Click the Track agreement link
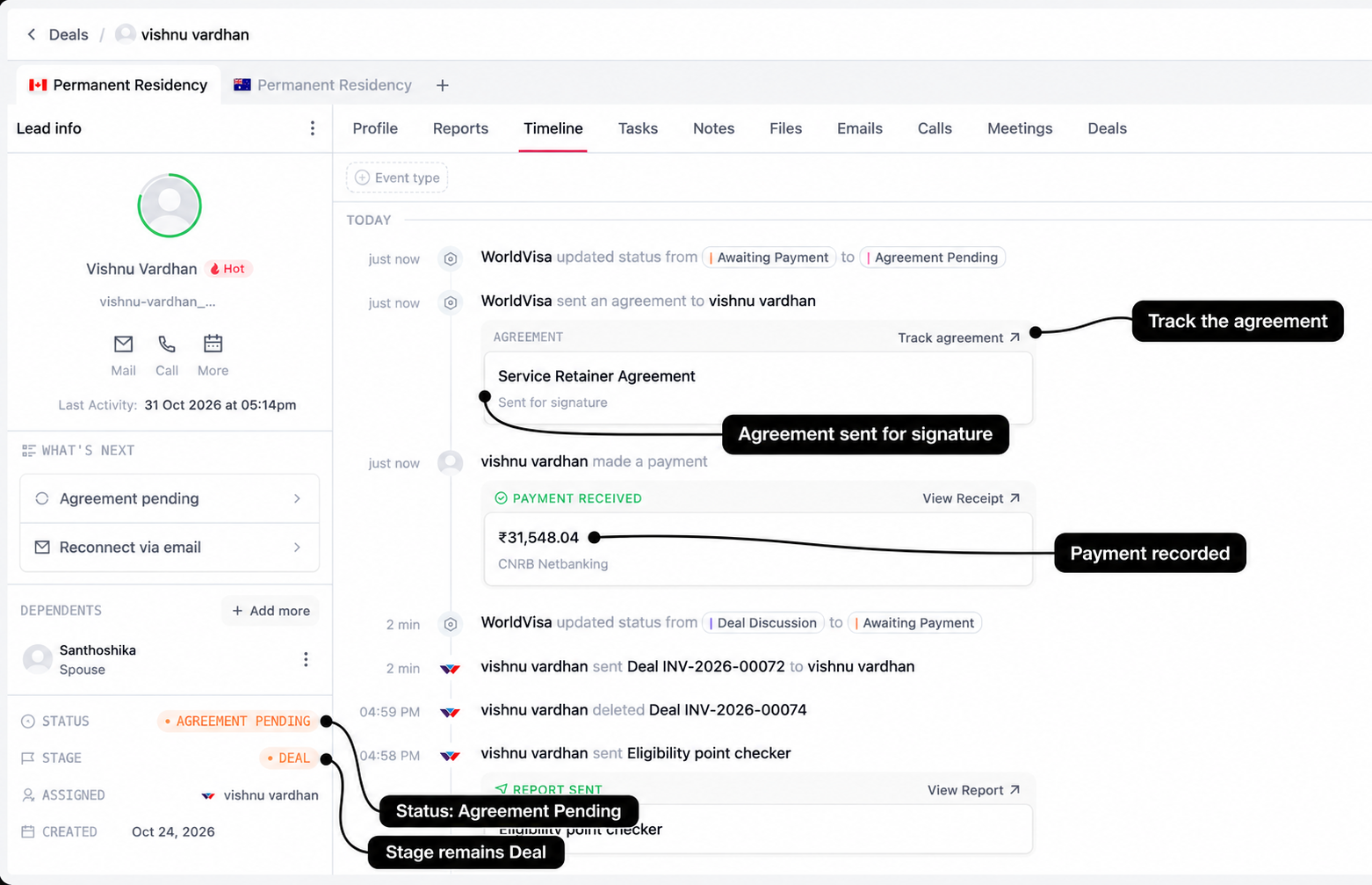 (x=958, y=337)
